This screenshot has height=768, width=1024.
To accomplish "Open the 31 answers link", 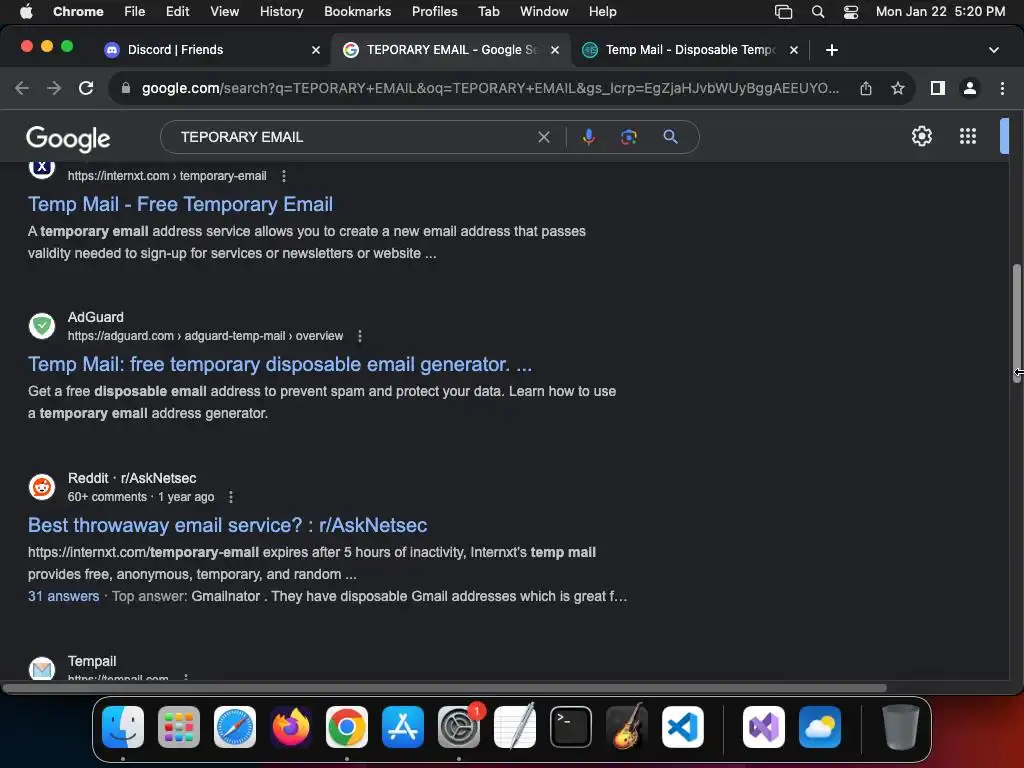I will [63, 597].
